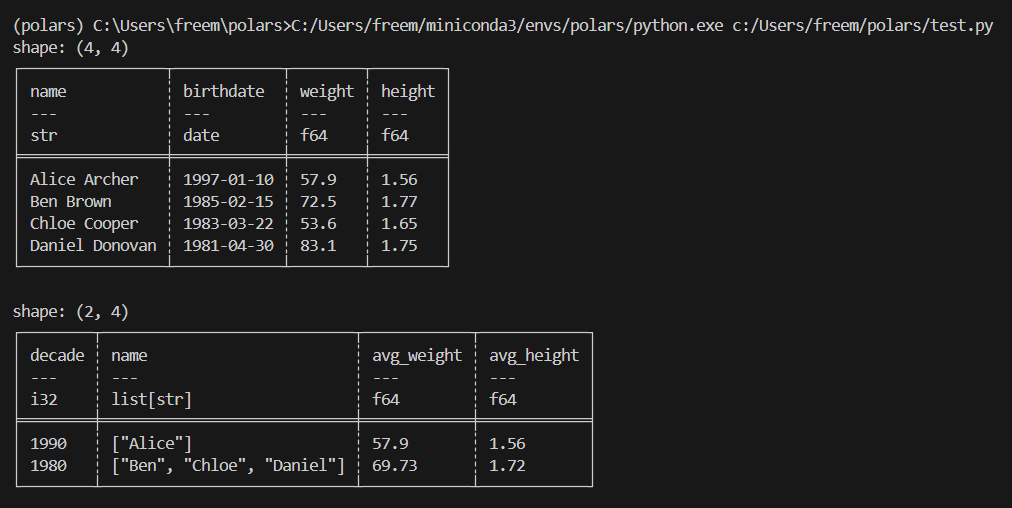Click the Chloe Cooper name cell
Screen dimensions: 1012x508
84,224
